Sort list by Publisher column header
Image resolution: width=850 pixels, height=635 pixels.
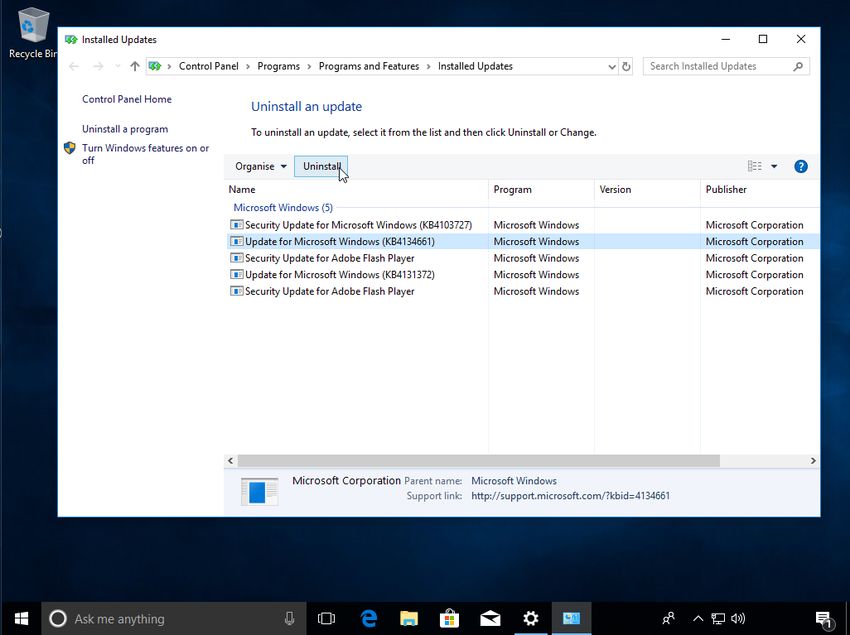point(760,189)
